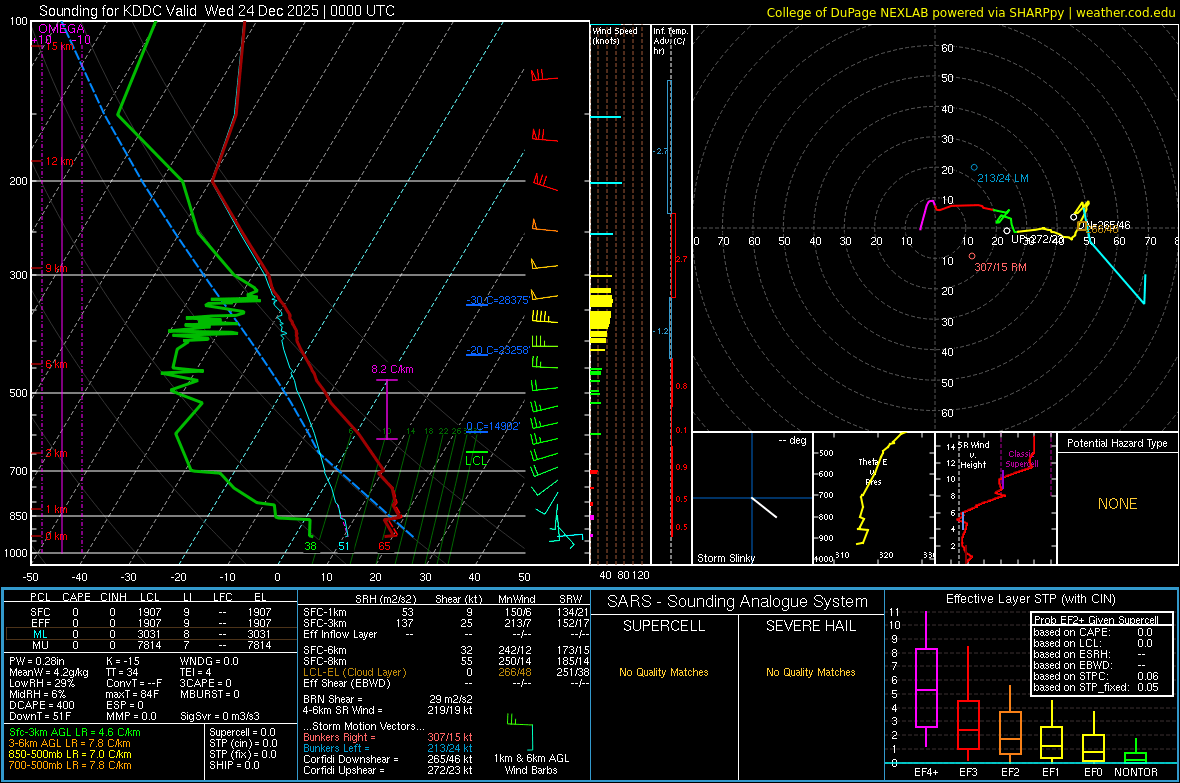The image size is (1180, 783).
Task: Click the 'maxT = 84F' value
Action: 132,694
